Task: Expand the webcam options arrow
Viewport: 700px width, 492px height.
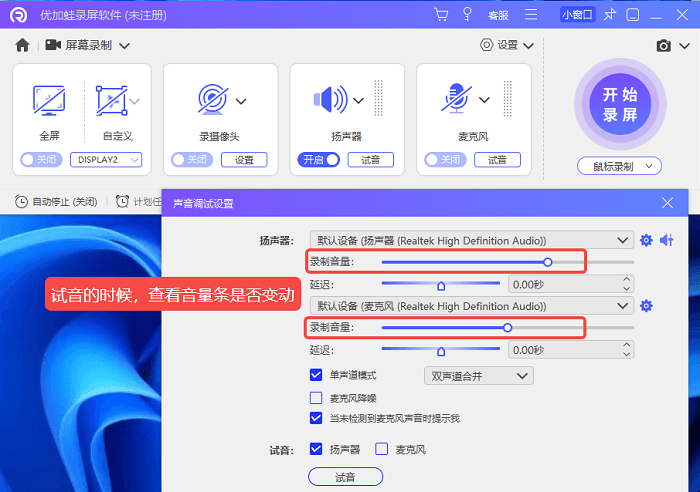Action: pyautogui.click(x=241, y=101)
